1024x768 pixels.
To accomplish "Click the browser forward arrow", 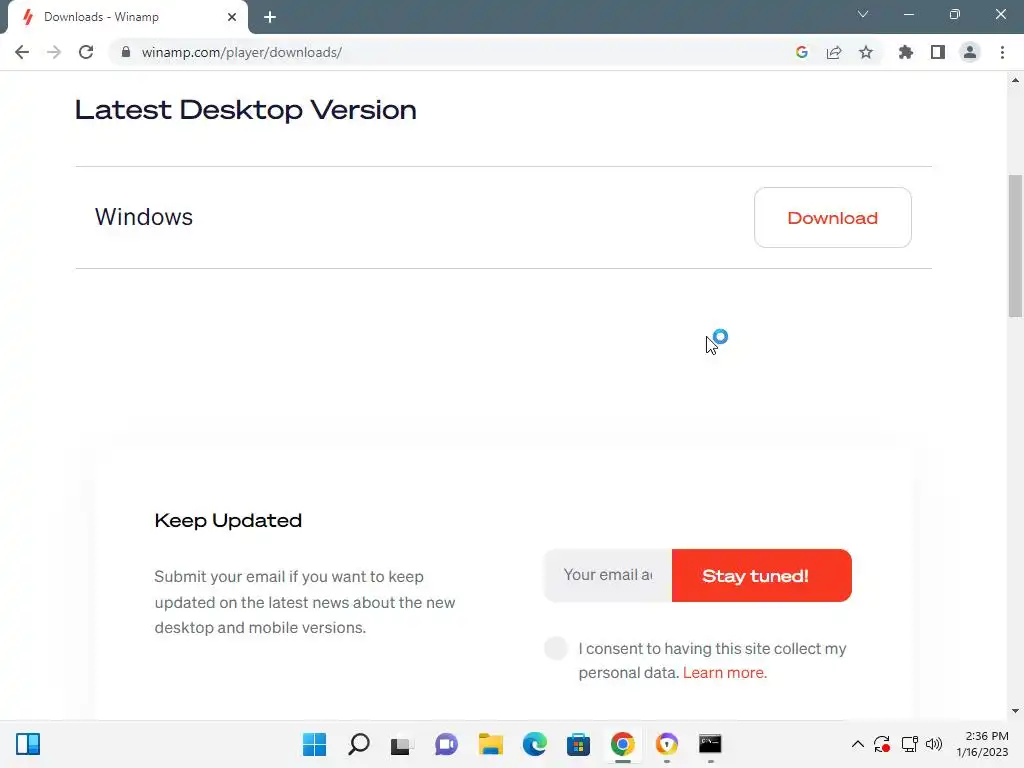I will click(54, 52).
